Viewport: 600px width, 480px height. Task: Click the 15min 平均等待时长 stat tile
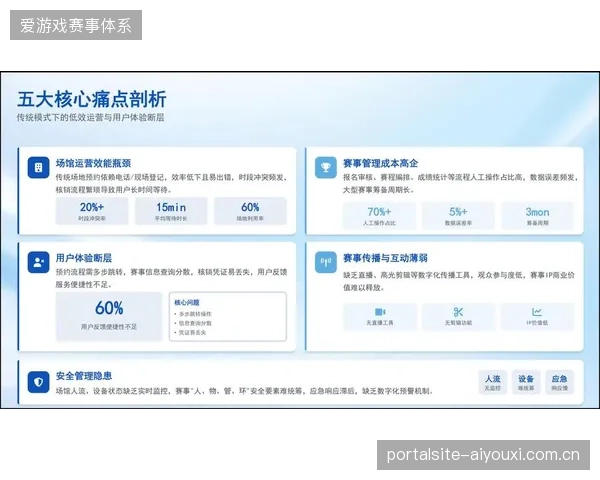171,211
